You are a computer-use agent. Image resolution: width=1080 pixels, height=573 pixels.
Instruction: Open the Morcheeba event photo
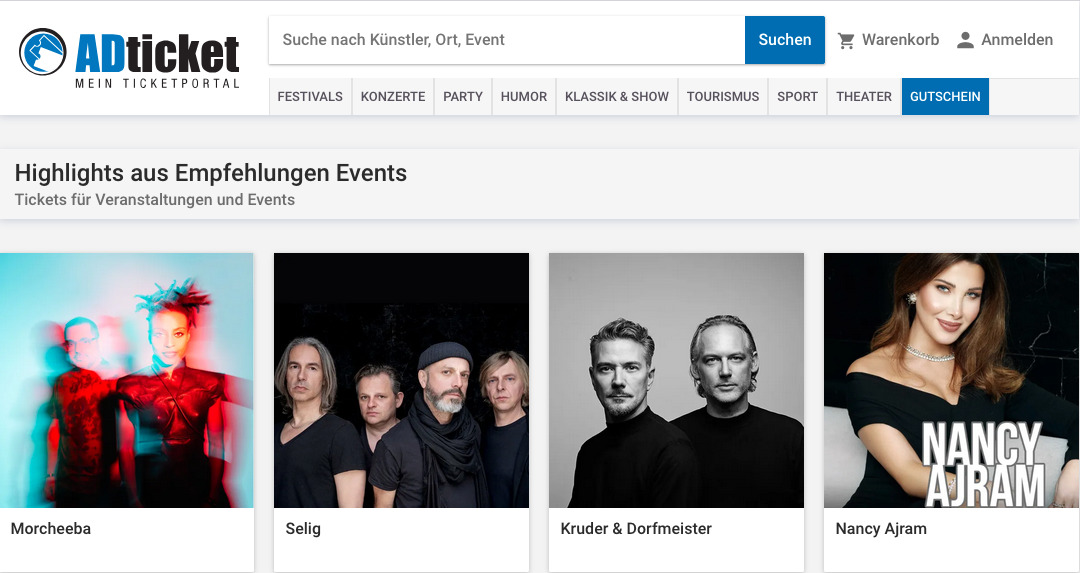[127, 380]
